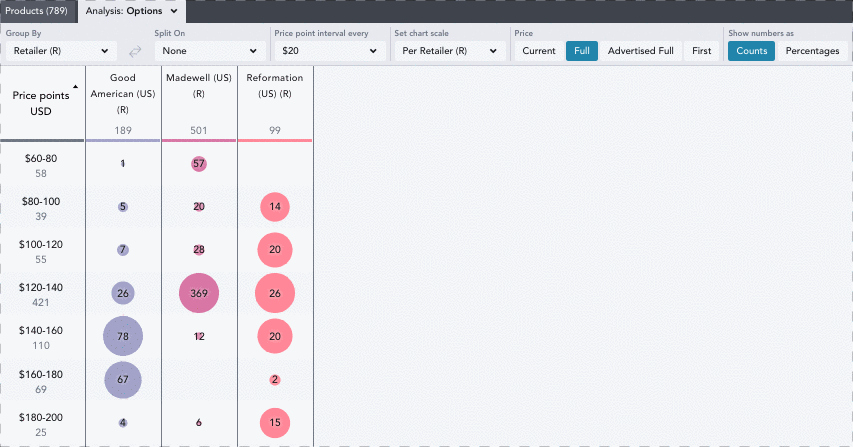The image size is (853, 447).
Task: Click the Reformation (US) (R) column header
Action: [275, 85]
